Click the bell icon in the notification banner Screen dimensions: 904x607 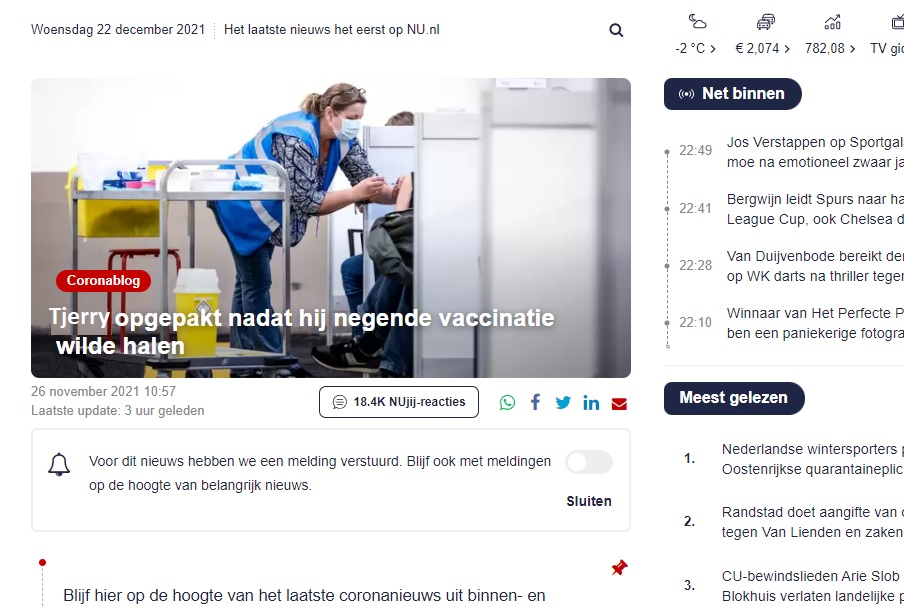(x=59, y=463)
